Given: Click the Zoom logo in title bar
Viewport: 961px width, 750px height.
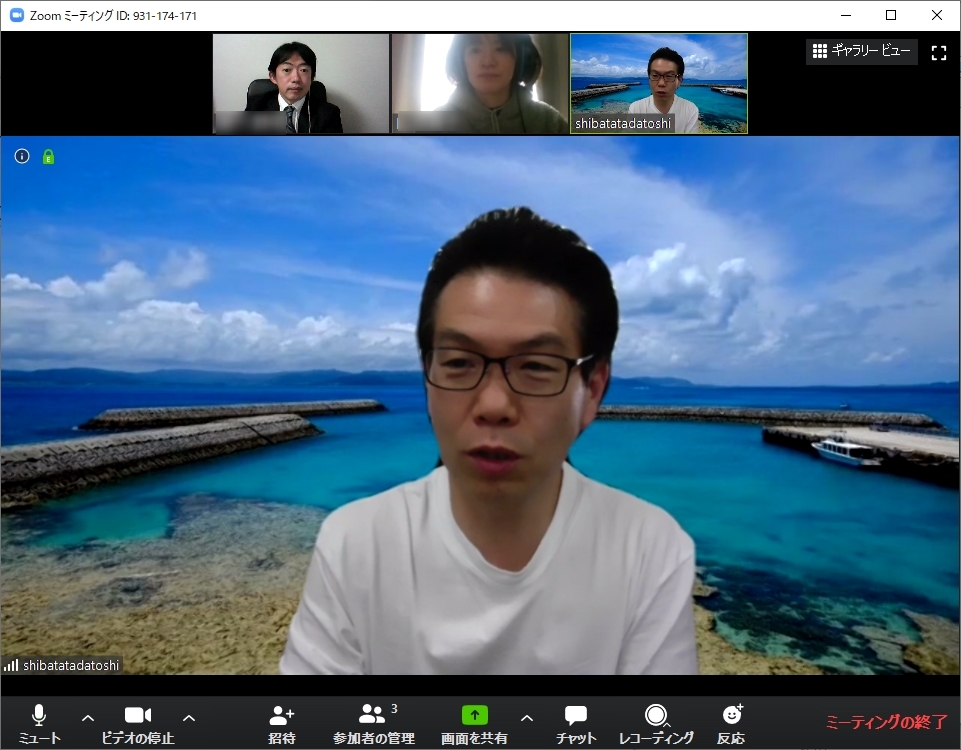Looking at the screenshot, I should (x=16, y=15).
